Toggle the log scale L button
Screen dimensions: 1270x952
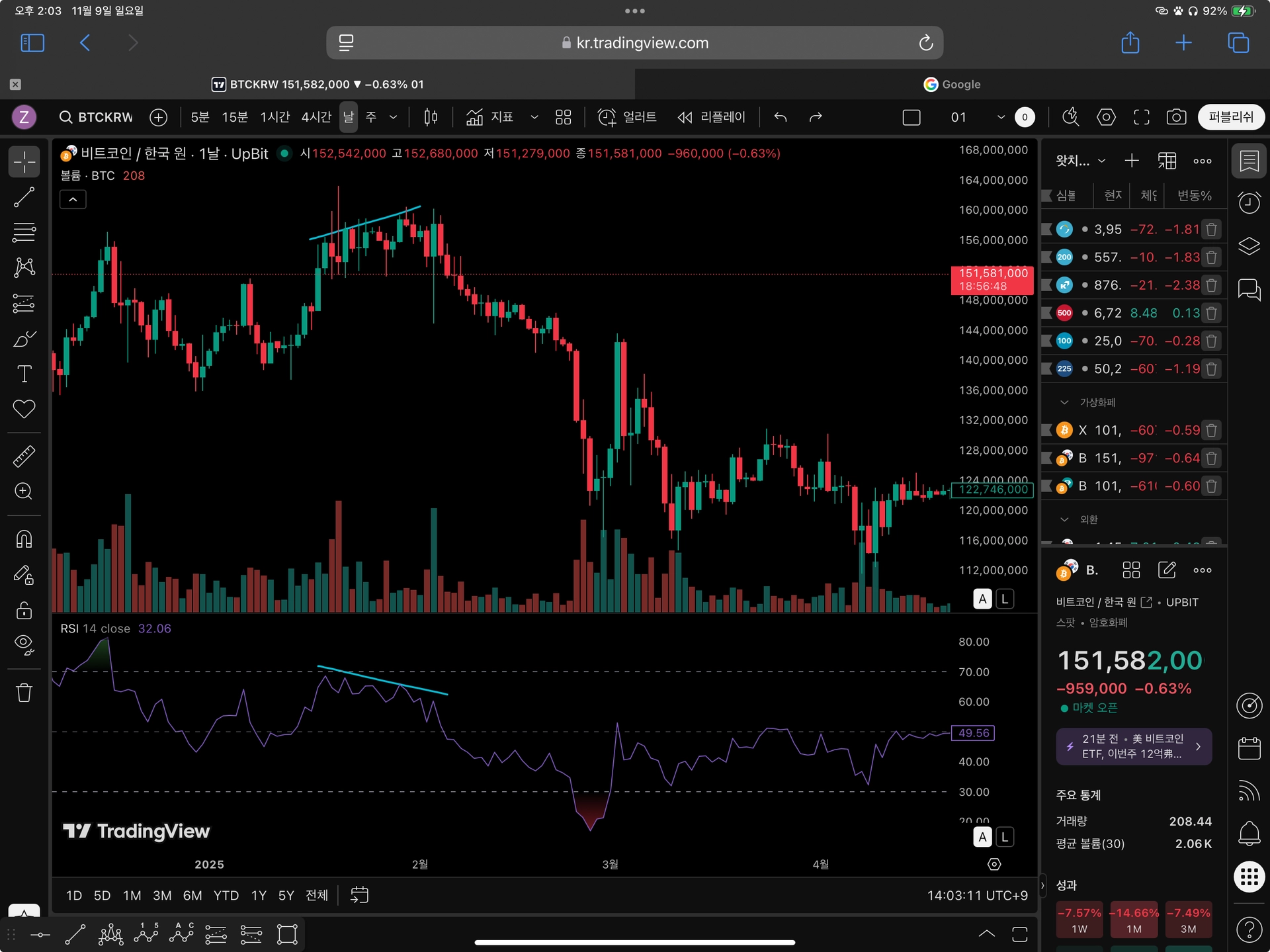[x=1005, y=599]
